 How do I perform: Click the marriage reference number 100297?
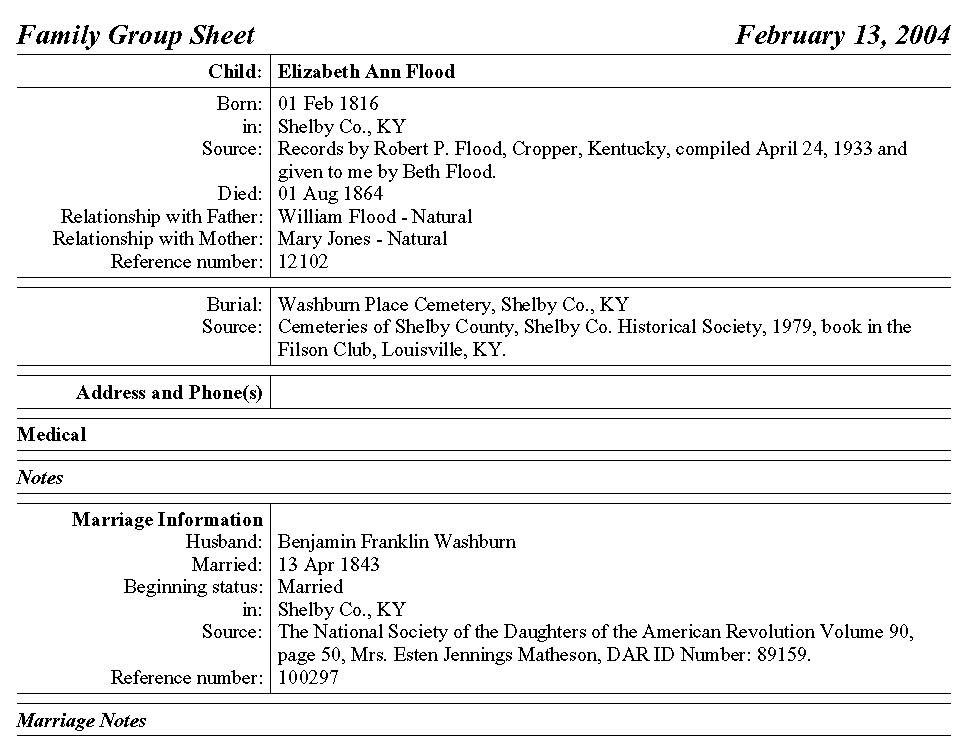coord(308,678)
